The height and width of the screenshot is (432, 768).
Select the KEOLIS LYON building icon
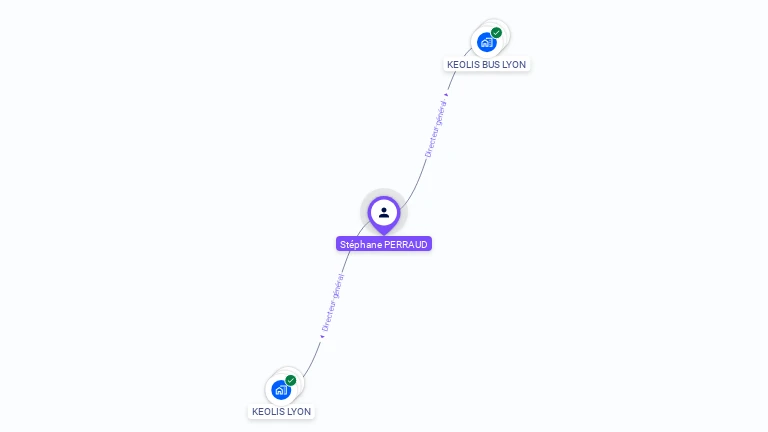(x=281, y=390)
